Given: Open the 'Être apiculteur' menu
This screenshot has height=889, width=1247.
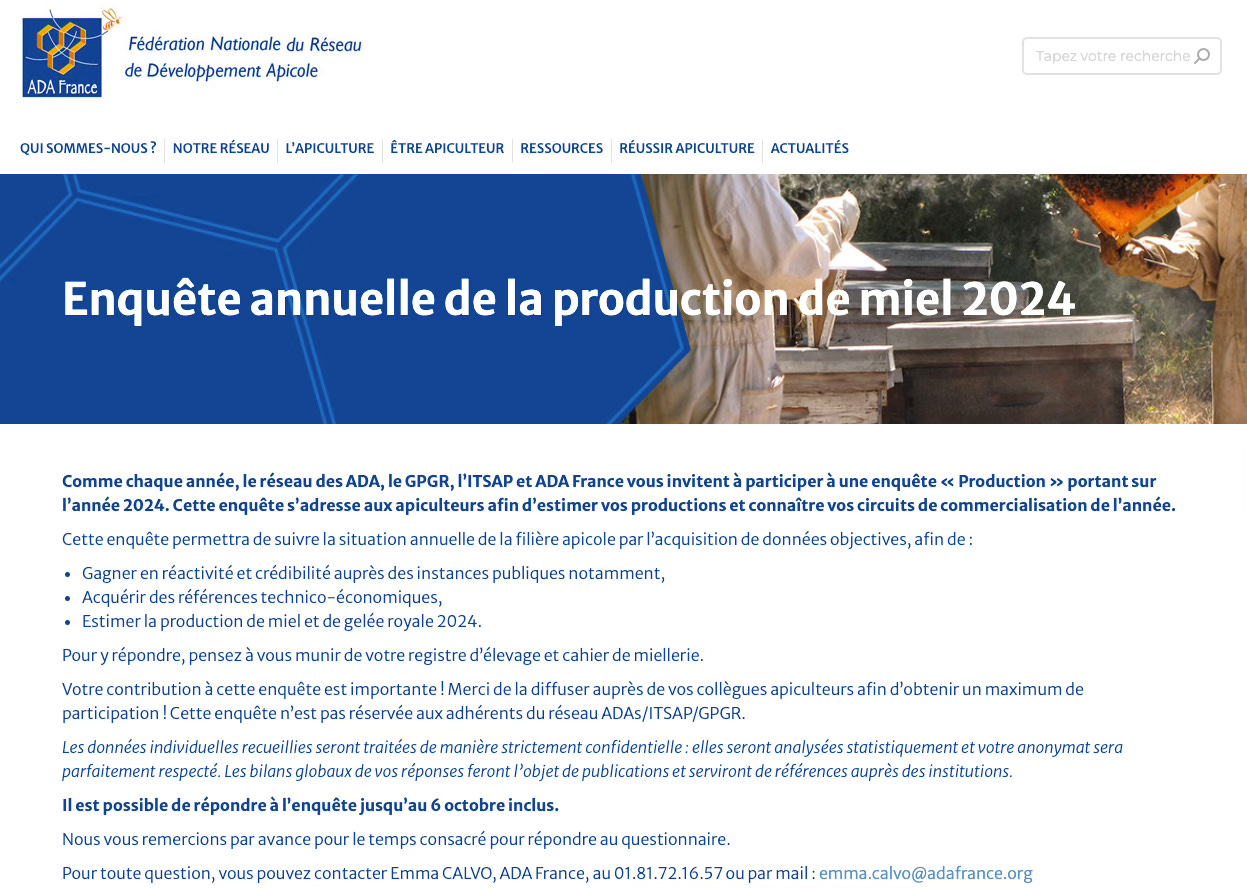Looking at the screenshot, I should [447, 148].
